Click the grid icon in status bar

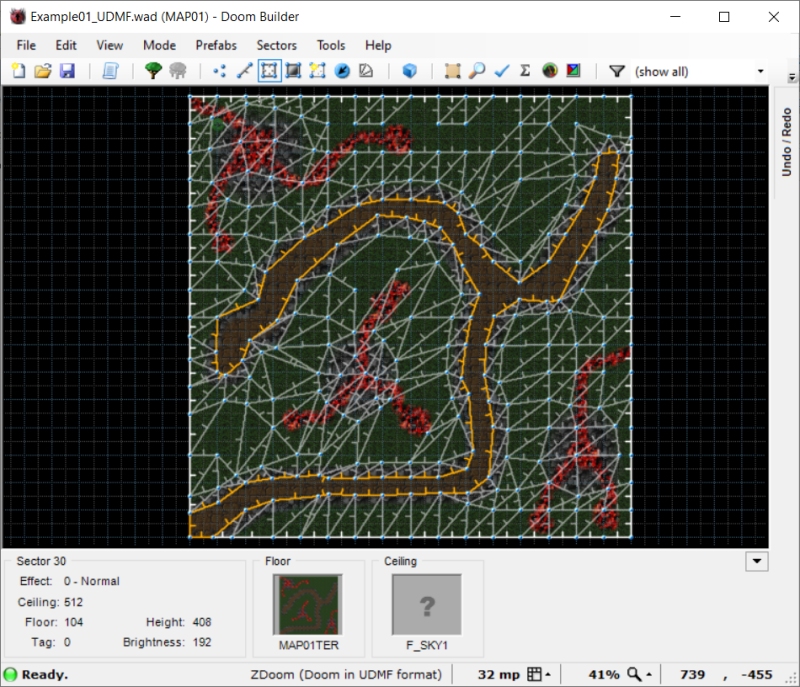(534, 674)
